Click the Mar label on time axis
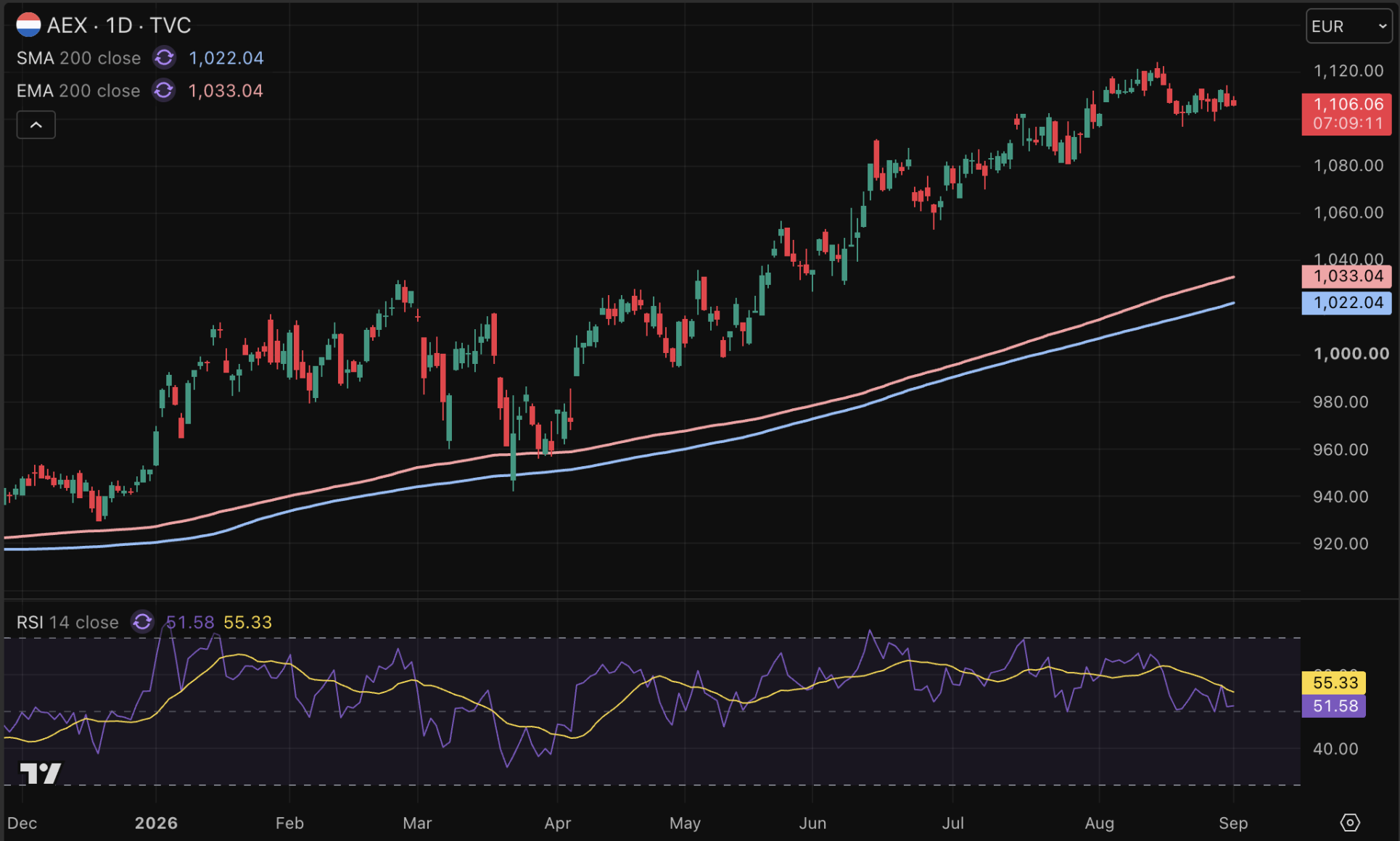The height and width of the screenshot is (841, 1400). tap(417, 824)
